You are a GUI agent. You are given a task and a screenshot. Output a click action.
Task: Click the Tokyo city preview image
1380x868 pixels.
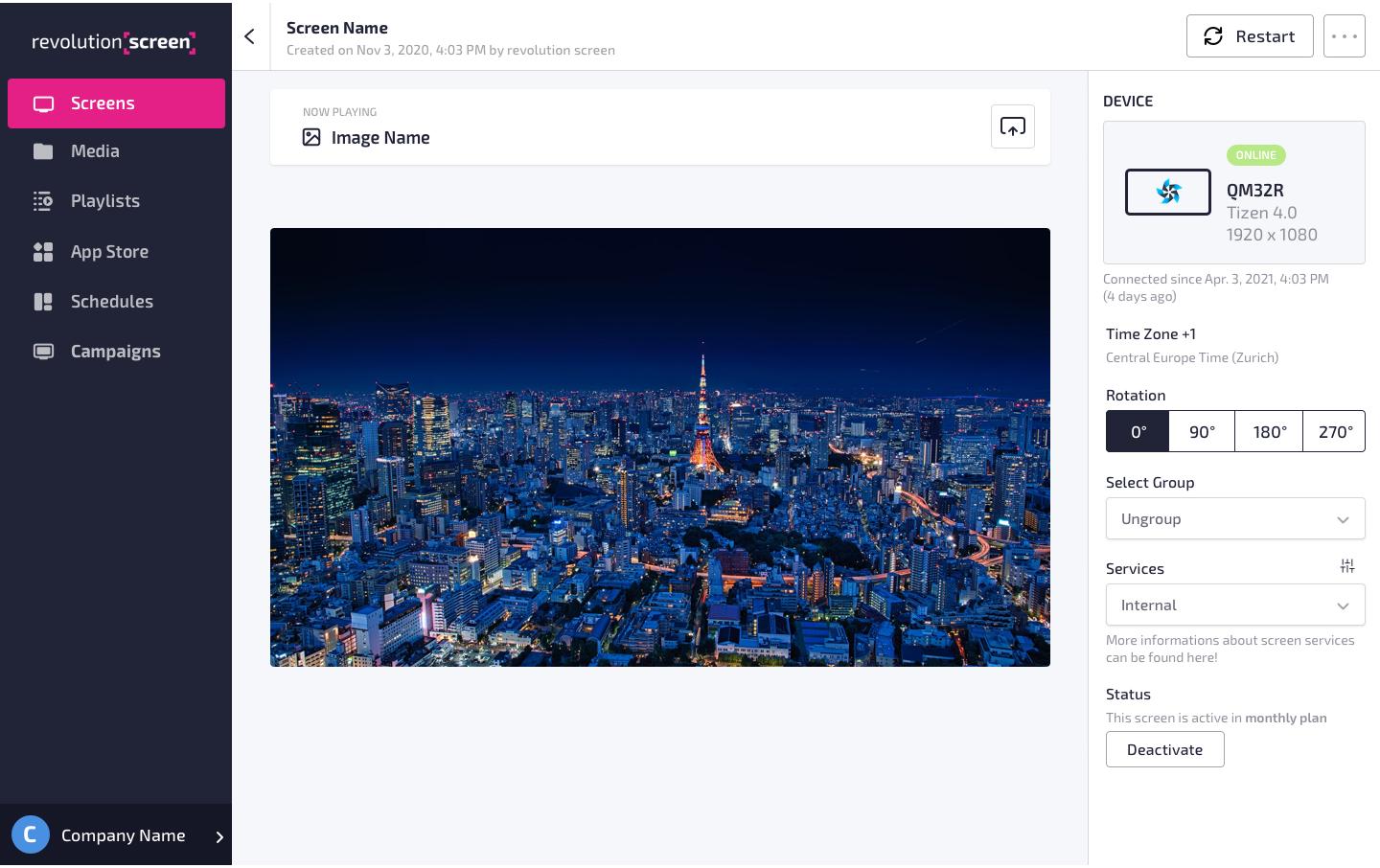click(660, 447)
